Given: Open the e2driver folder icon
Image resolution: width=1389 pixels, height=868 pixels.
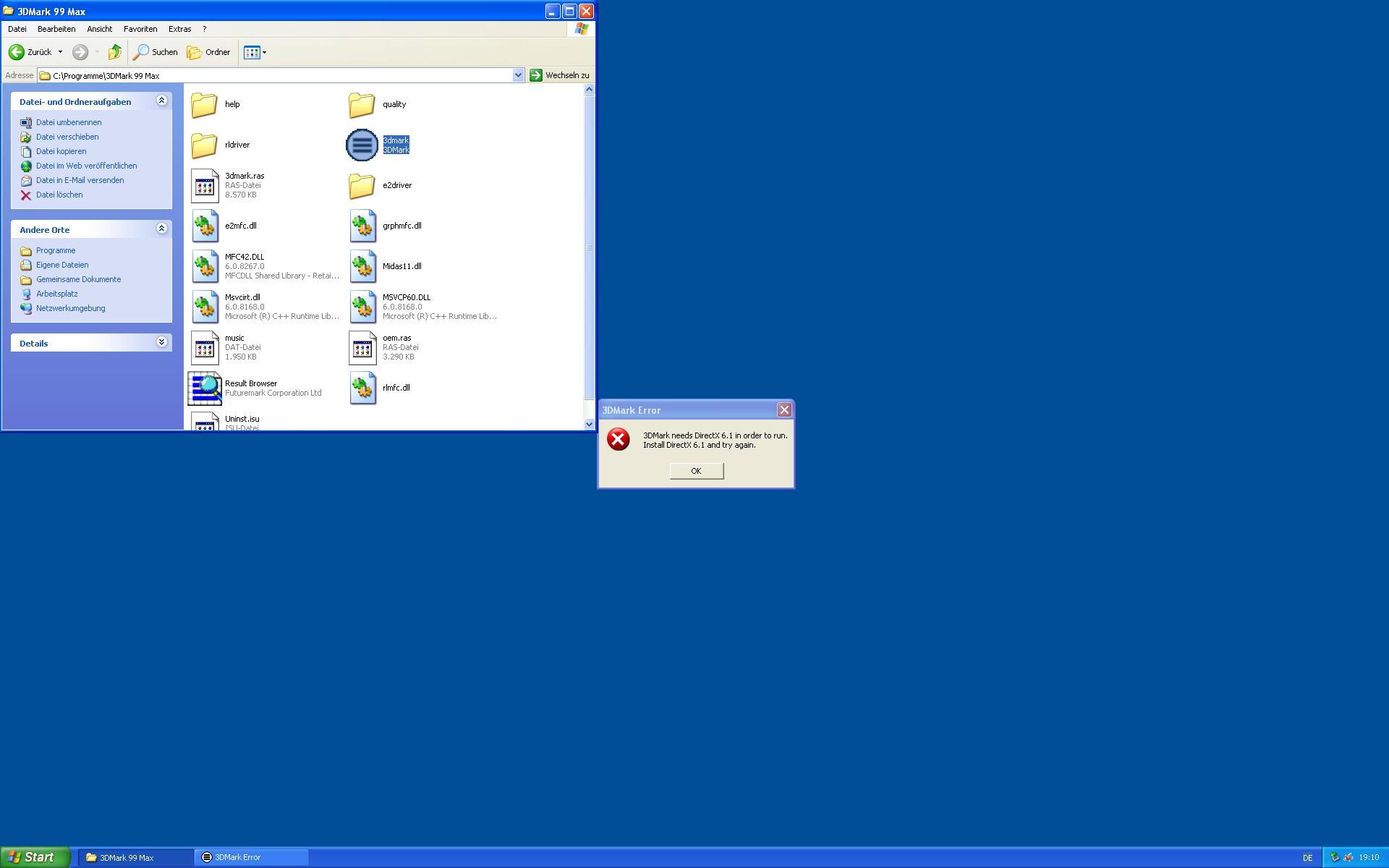Looking at the screenshot, I should click(x=362, y=186).
